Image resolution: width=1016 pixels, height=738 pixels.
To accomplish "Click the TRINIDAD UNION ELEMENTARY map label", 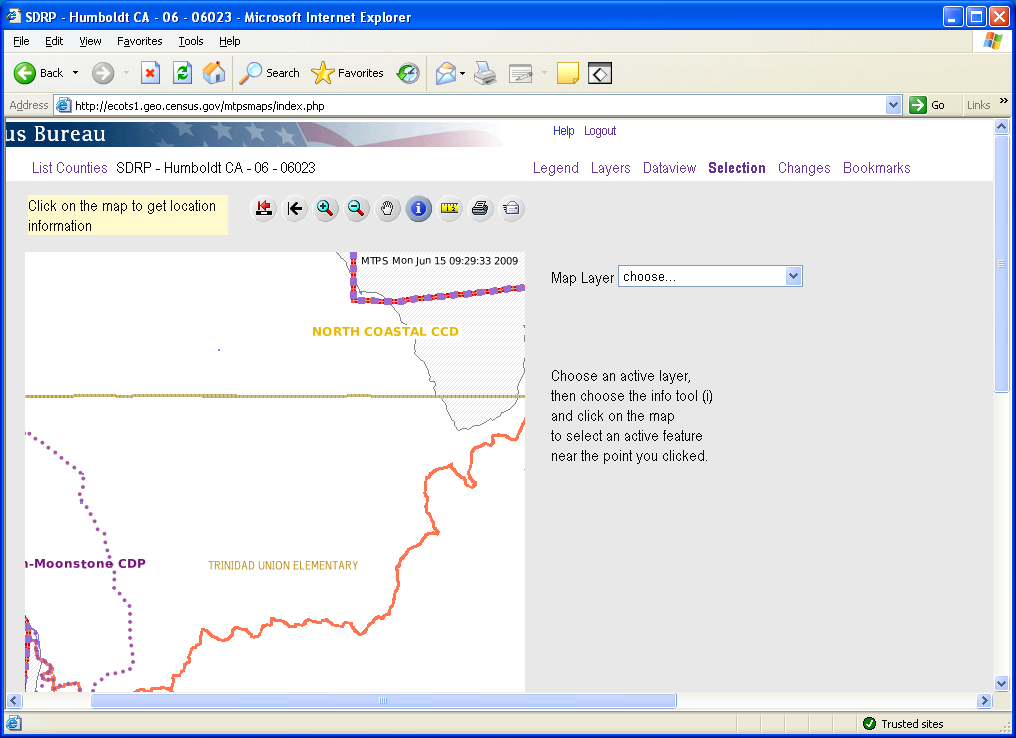I will (283, 565).
